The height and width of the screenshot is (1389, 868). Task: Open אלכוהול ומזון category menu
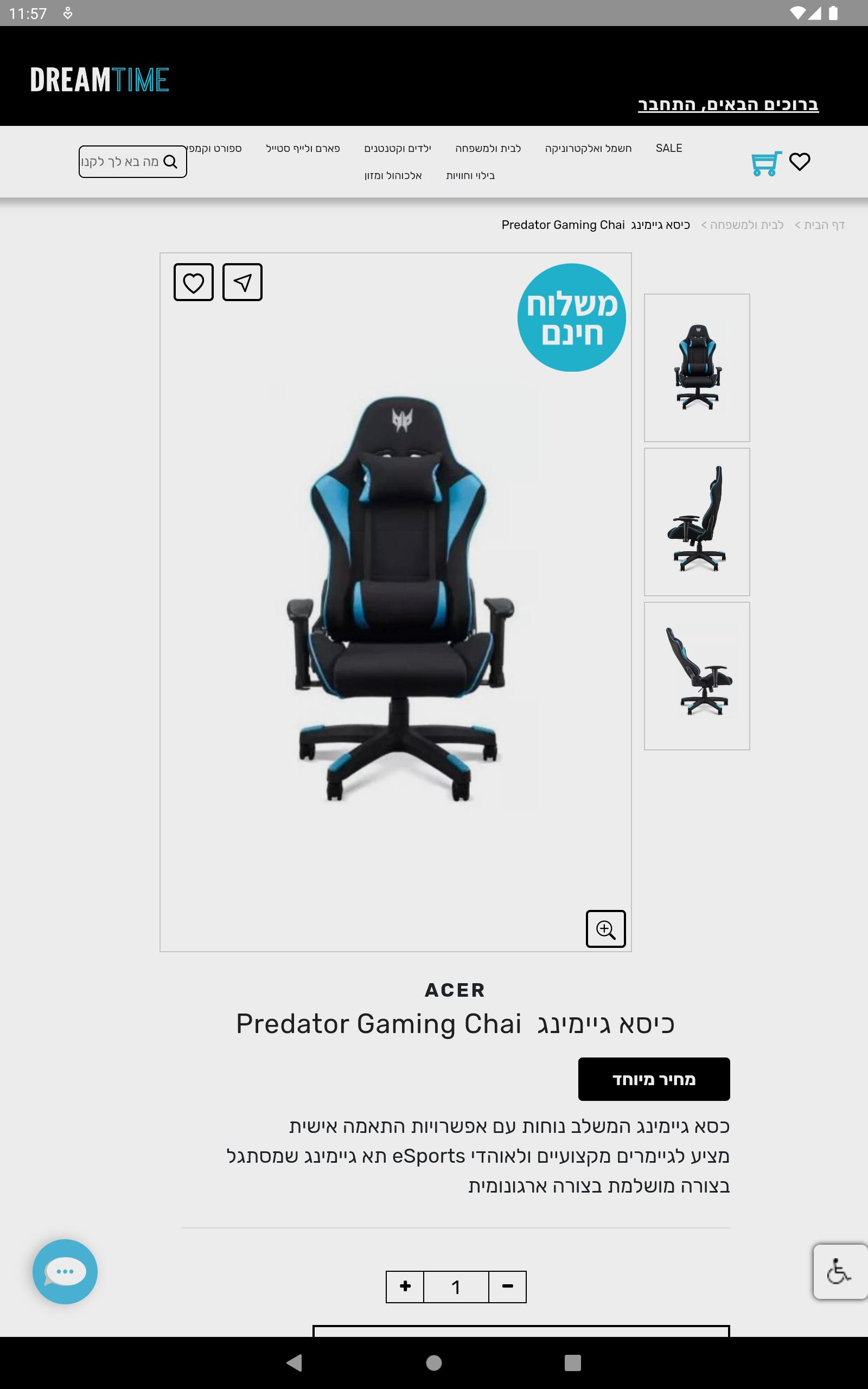tap(393, 176)
